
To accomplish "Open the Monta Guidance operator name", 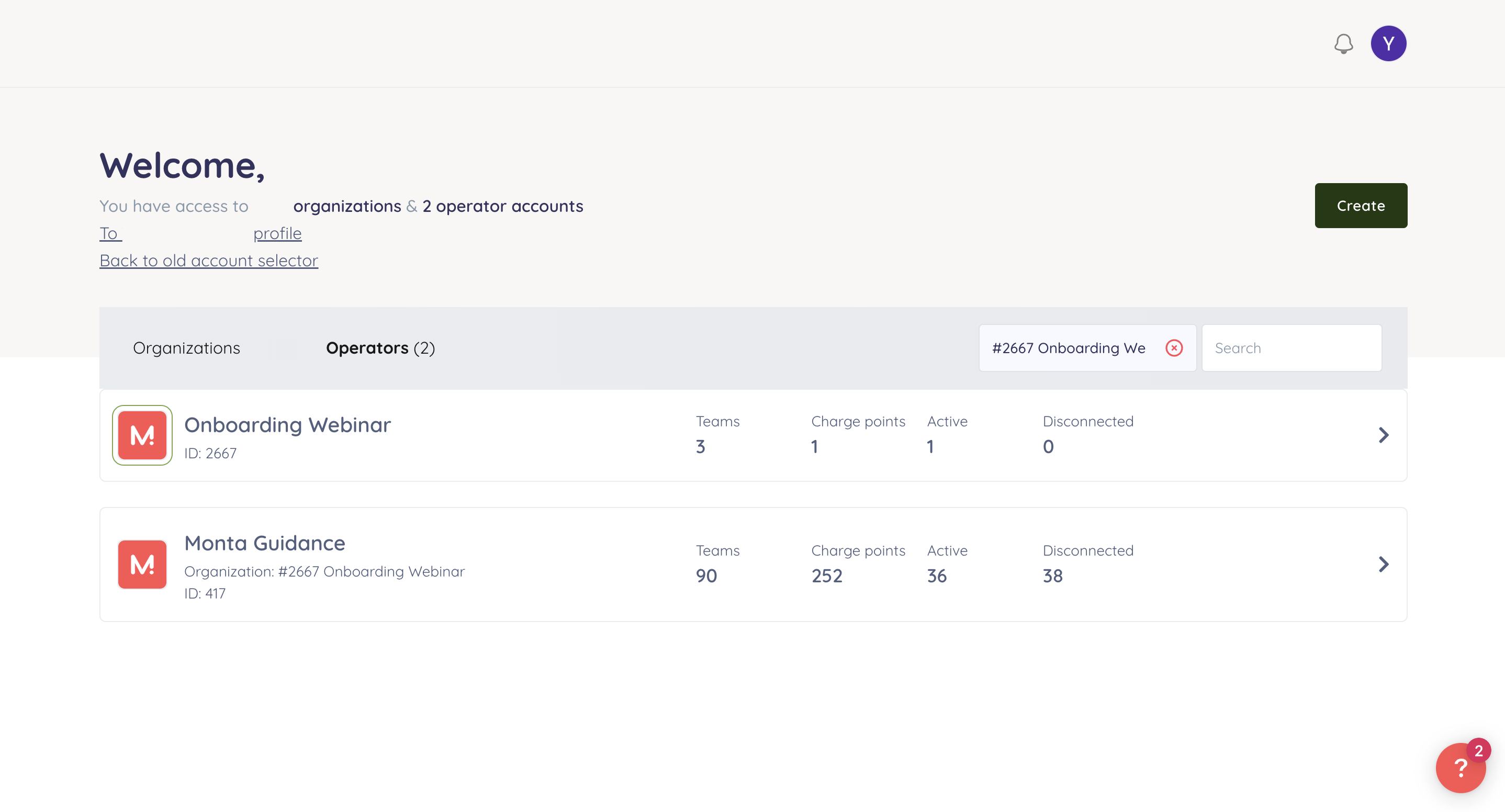I will [x=265, y=543].
